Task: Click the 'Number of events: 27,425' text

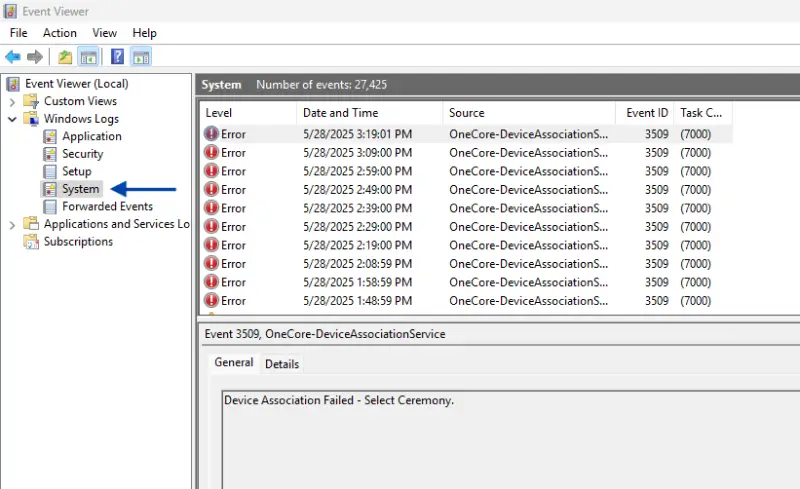Action: pos(321,85)
